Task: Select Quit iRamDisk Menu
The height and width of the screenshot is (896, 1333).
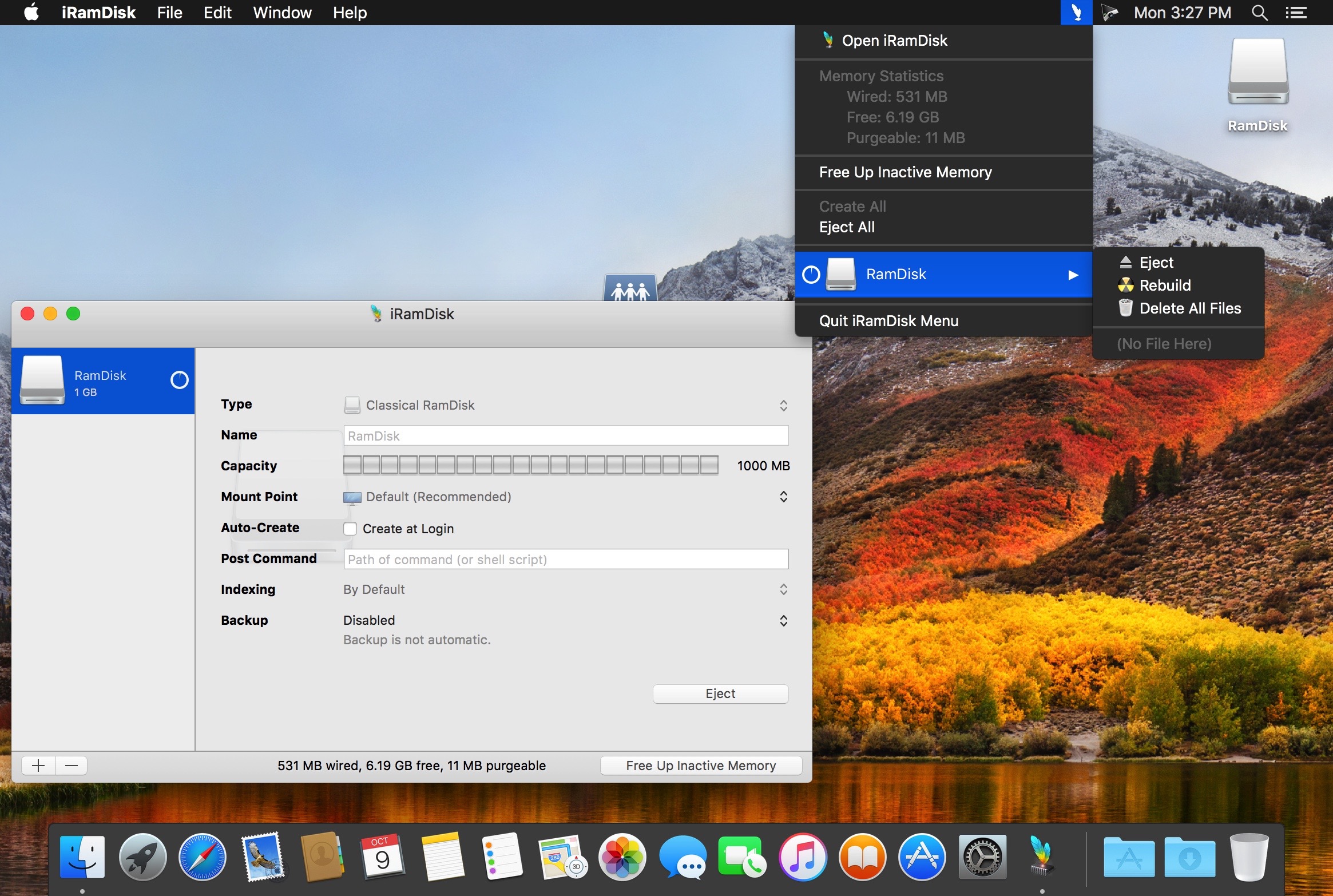Action: click(x=943, y=321)
